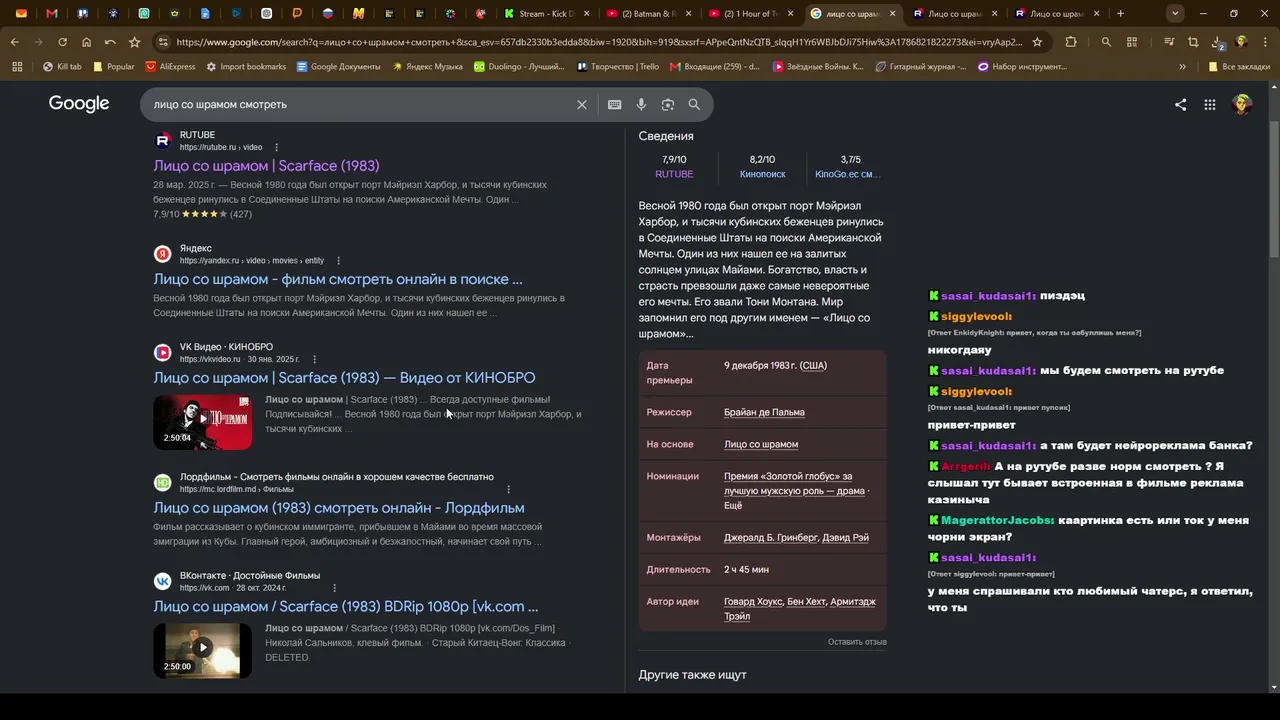The width and height of the screenshot is (1280, 720).
Task: Open the Google apps grid
Action: point(1209,104)
